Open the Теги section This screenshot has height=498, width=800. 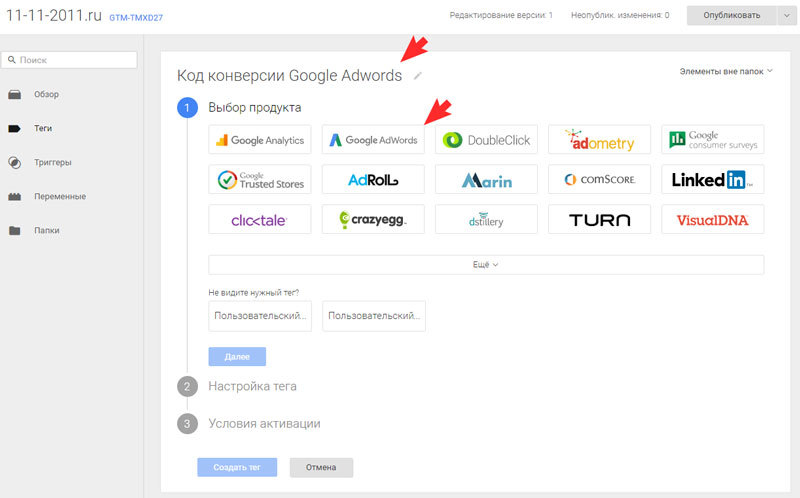click(43, 129)
